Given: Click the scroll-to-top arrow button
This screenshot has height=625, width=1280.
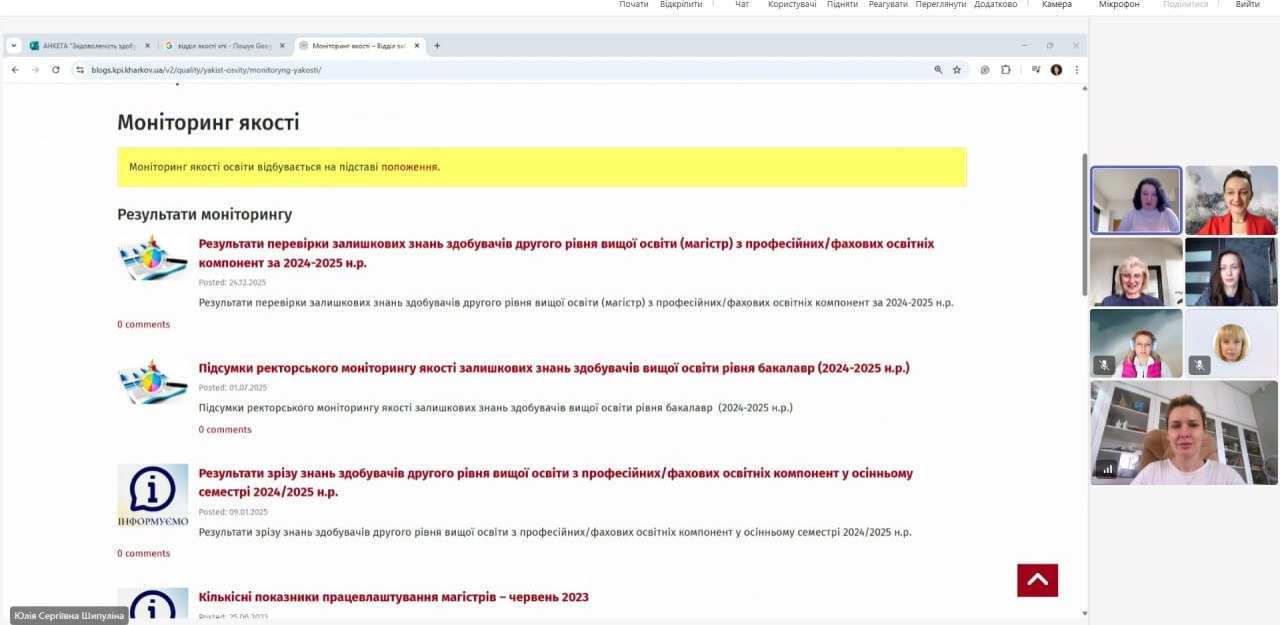Looking at the screenshot, I should pyautogui.click(x=1037, y=580).
